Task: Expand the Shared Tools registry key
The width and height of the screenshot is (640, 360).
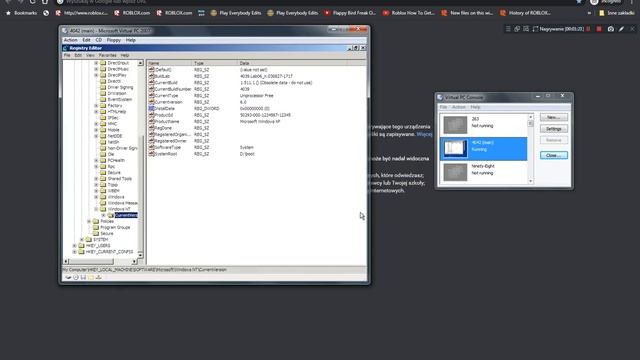Action: pyautogui.click(x=96, y=178)
